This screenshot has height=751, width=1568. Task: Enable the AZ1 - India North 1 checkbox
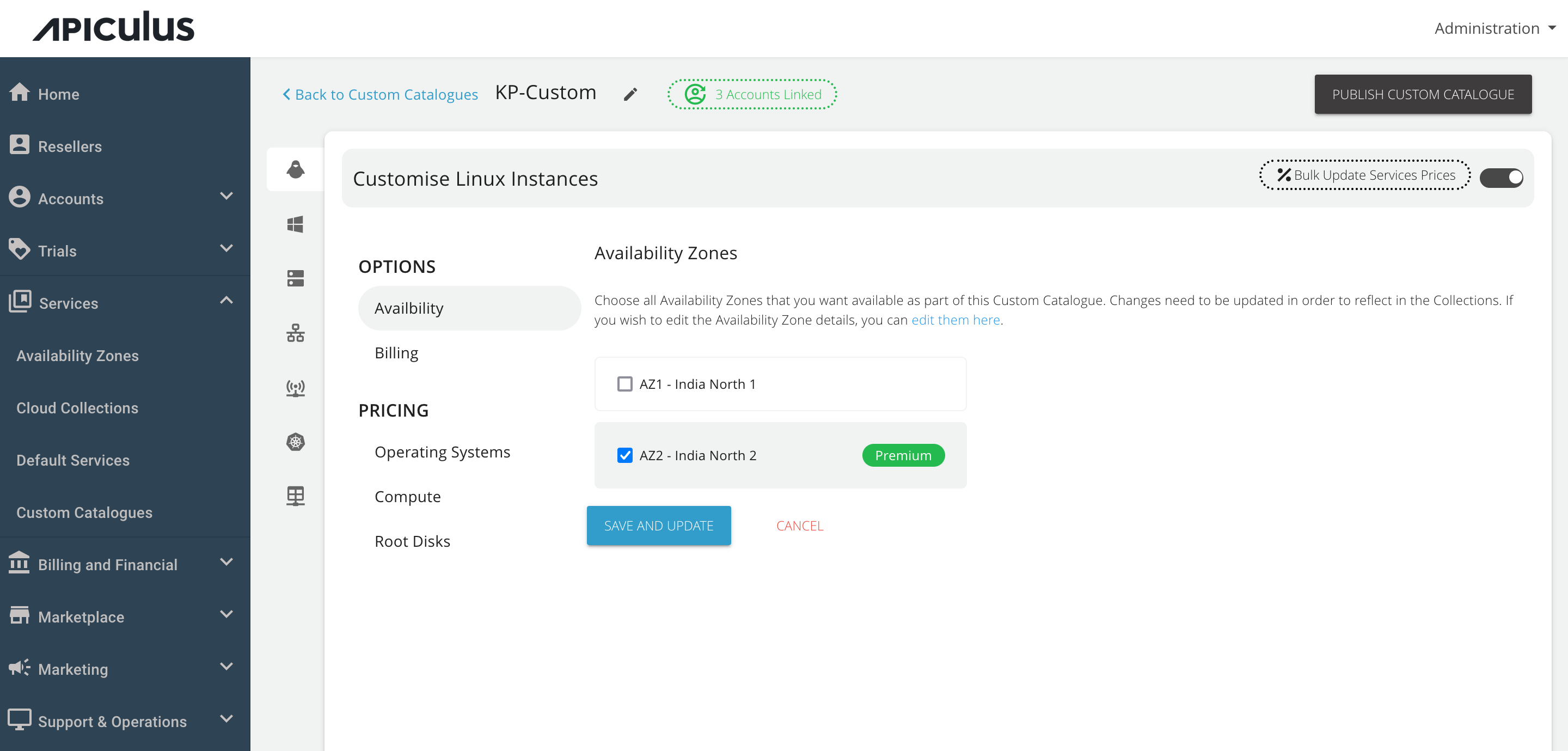(x=624, y=384)
